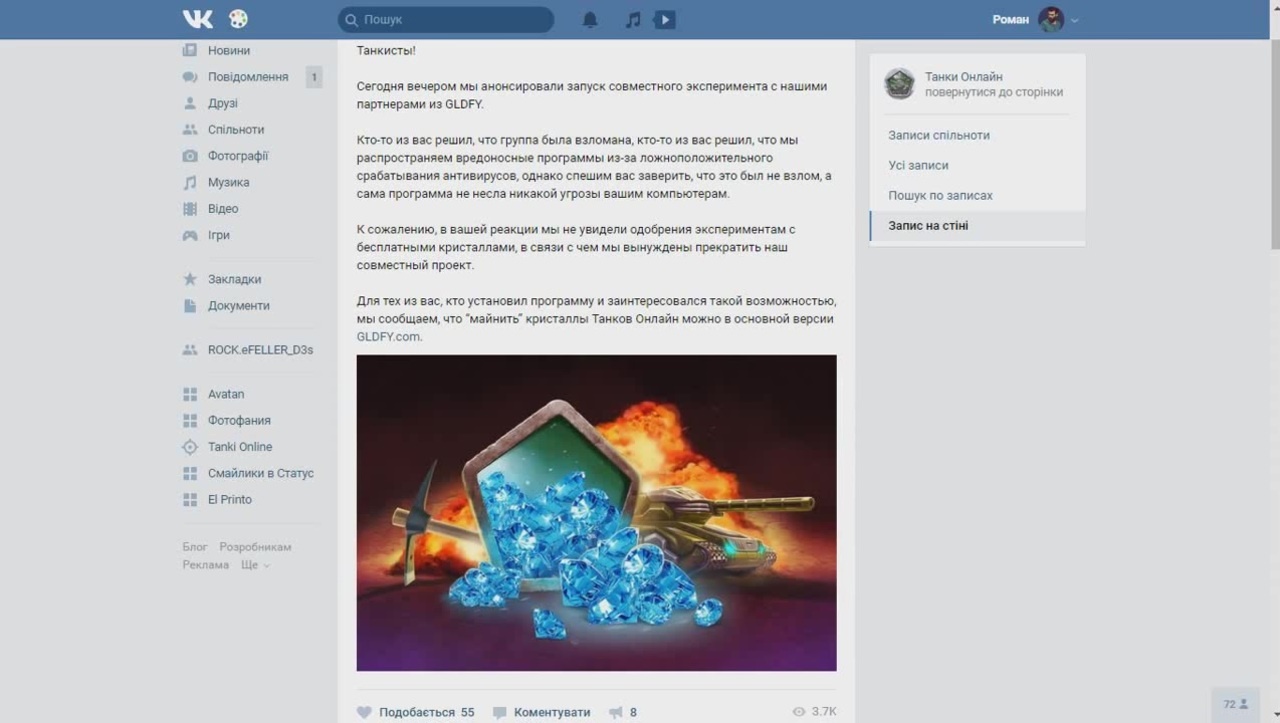This screenshot has width=1280, height=723.
Task: Open the Відео sidebar icon
Action: [190, 209]
